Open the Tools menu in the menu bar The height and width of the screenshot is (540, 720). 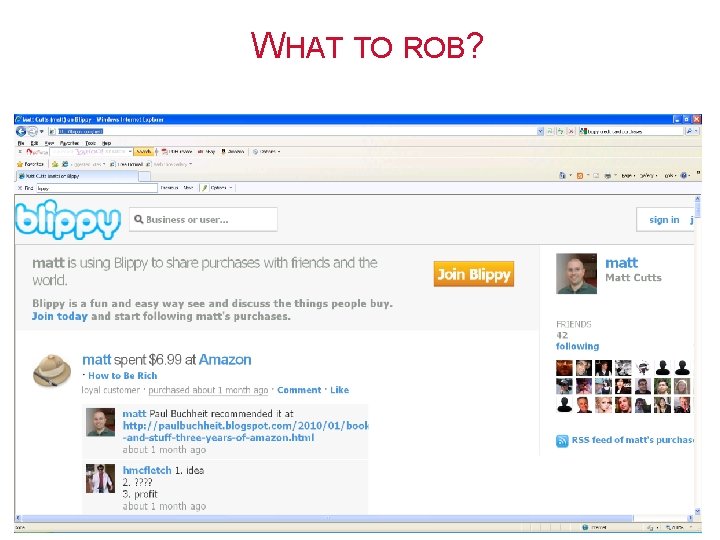pos(90,143)
